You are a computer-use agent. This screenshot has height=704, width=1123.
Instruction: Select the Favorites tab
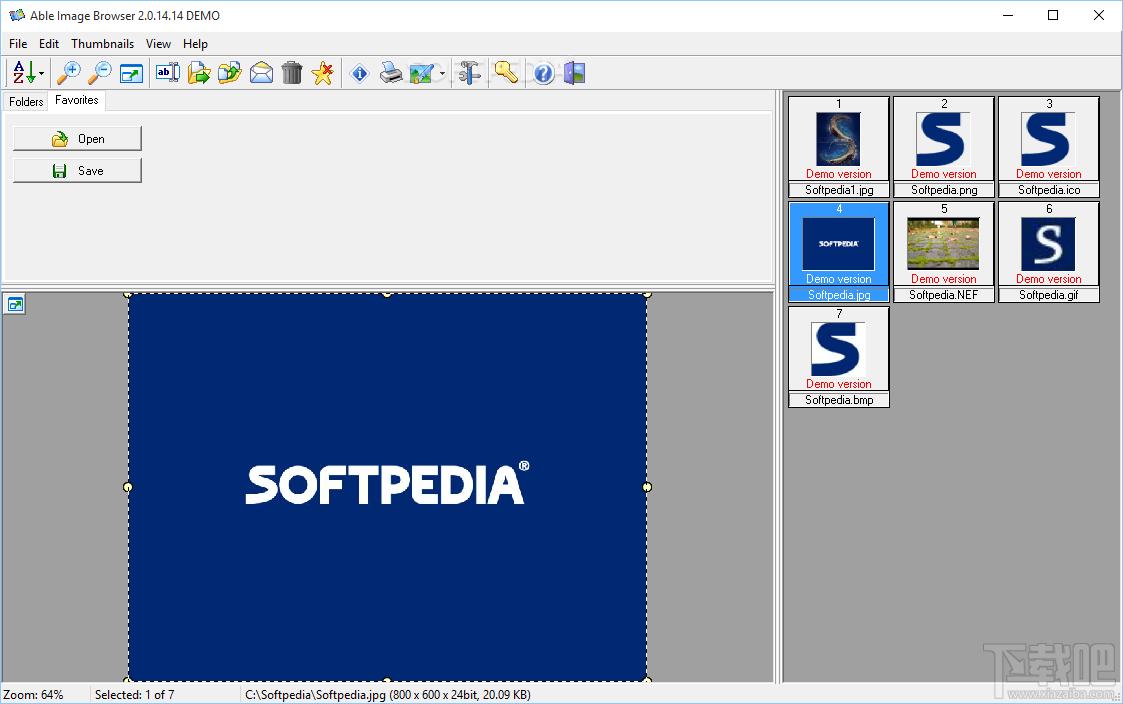(77, 100)
